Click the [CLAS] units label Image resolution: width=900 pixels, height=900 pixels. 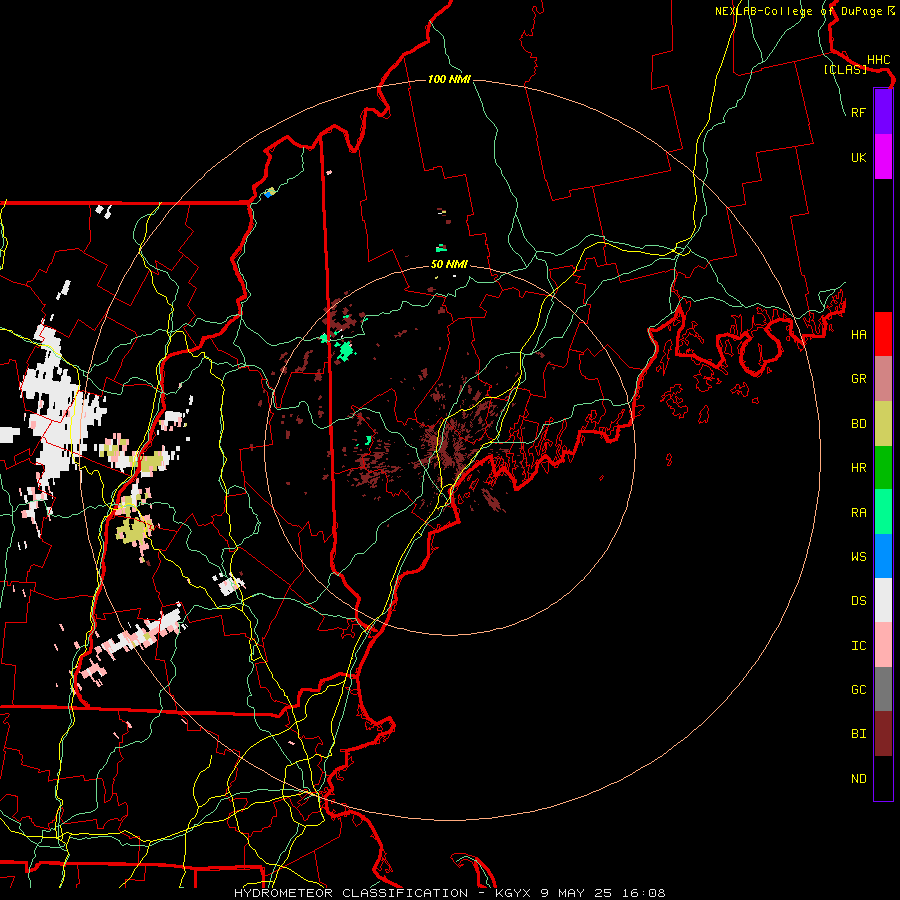coord(845,69)
